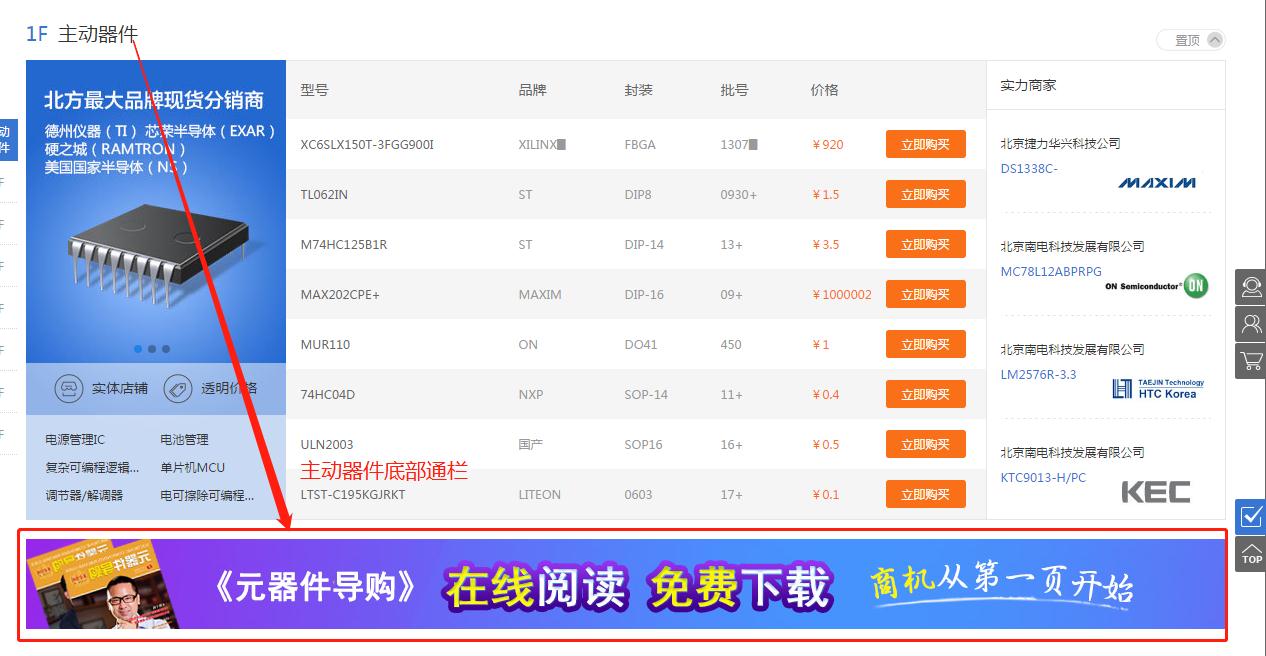The image size is (1266, 656).
Task: Click the LITEON brand cell
Action: (x=540, y=494)
